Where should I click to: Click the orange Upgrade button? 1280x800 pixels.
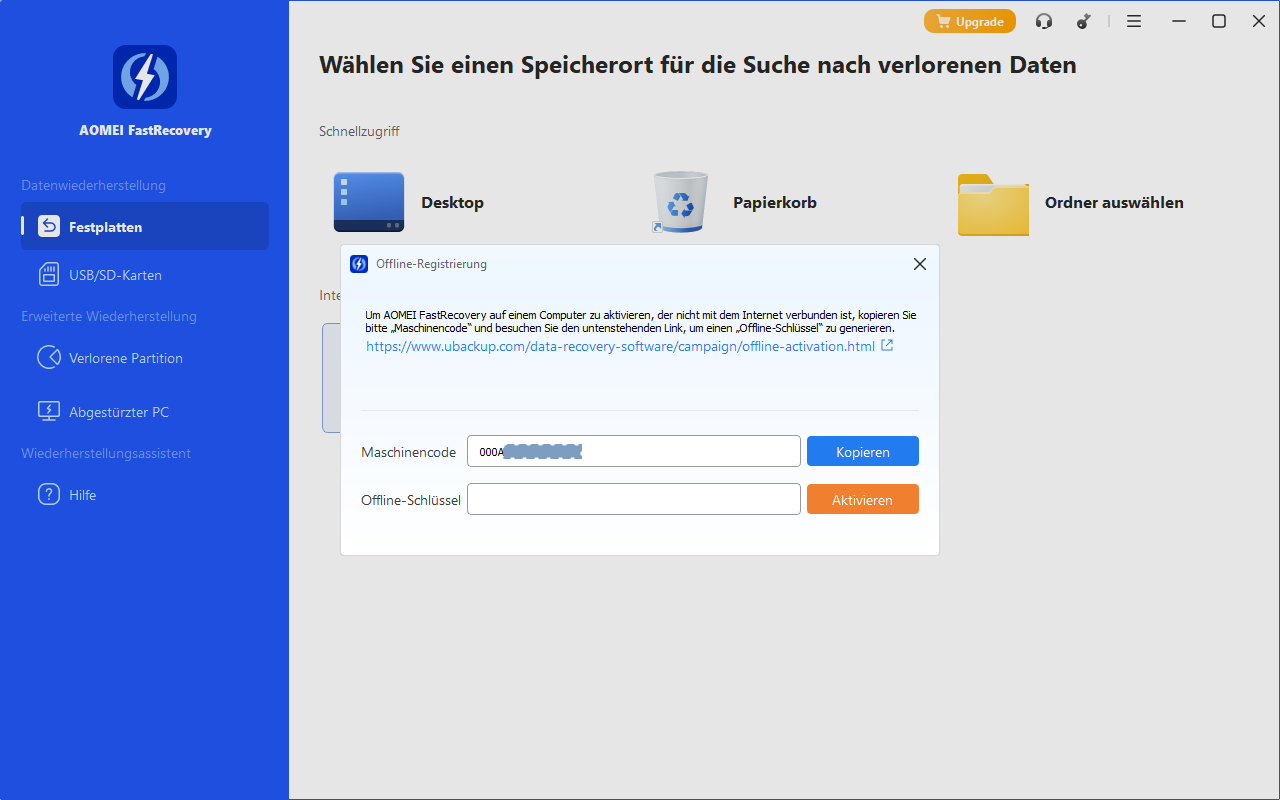pos(970,21)
